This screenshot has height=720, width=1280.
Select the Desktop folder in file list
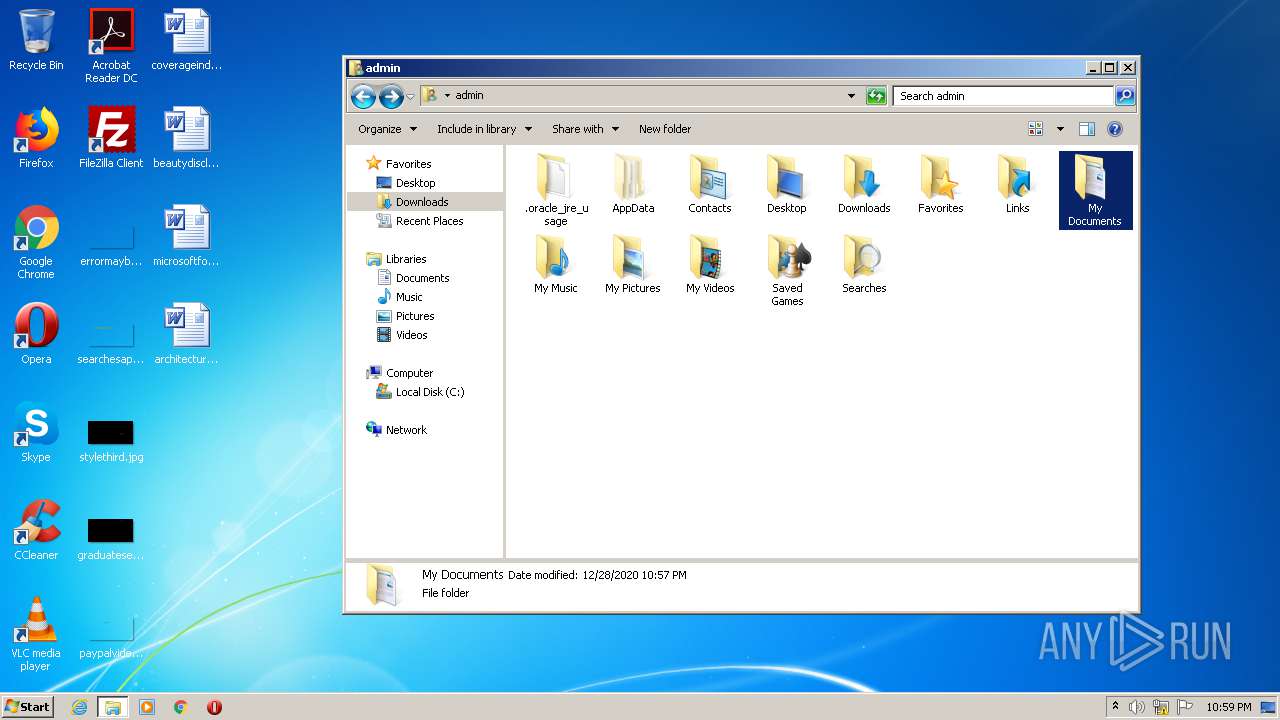pos(787,184)
